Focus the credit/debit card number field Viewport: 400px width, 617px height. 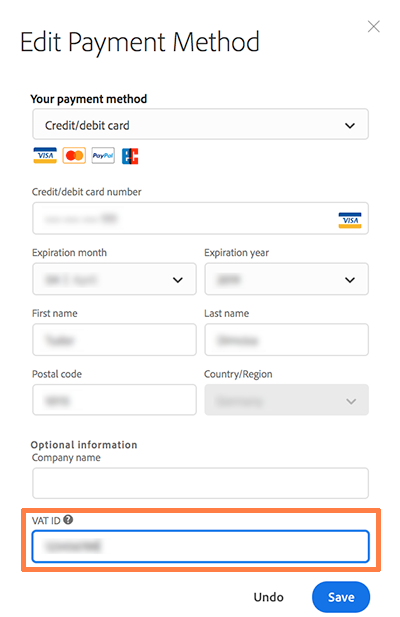pos(200,218)
